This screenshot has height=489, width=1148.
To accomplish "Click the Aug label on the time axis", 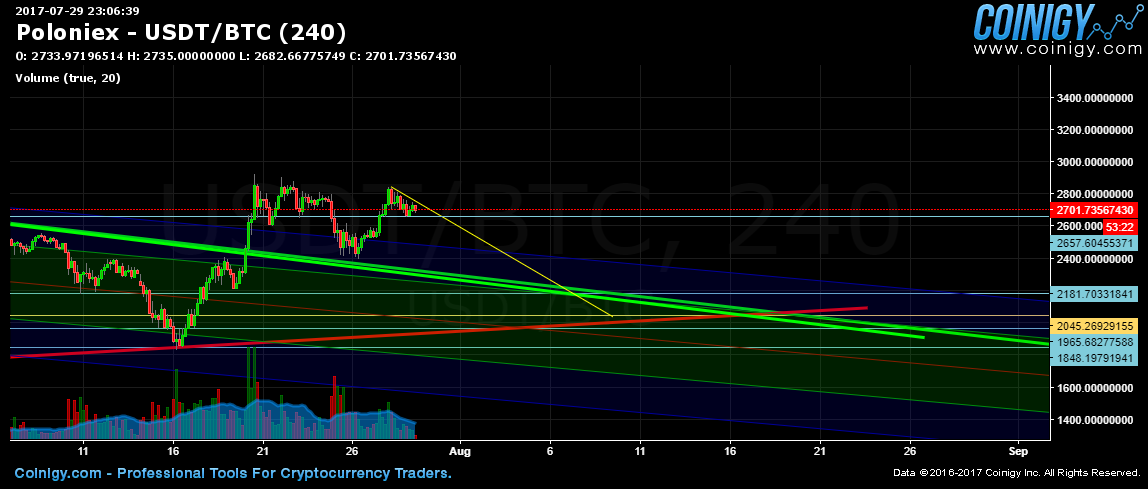I will [460, 452].
